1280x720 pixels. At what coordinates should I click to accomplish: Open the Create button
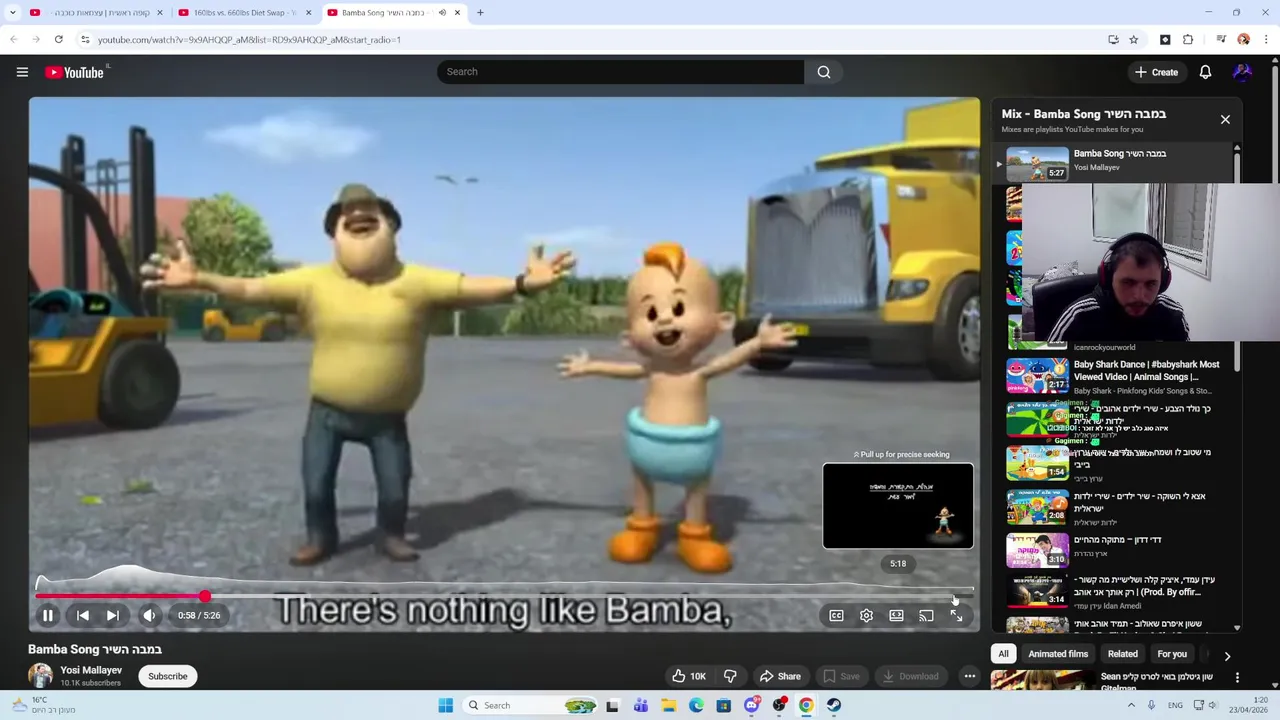click(x=1157, y=72)
